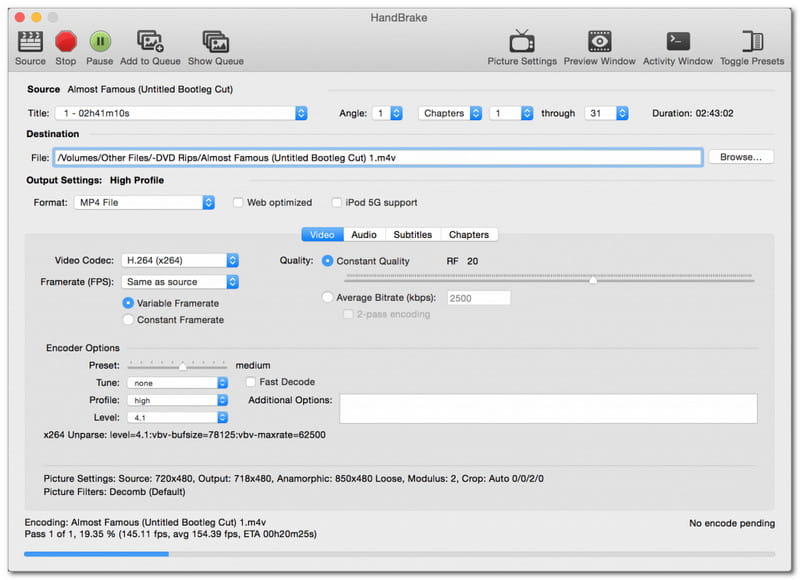Click the Browse button for destination
The image size is (800, 580).
(741, 157)
